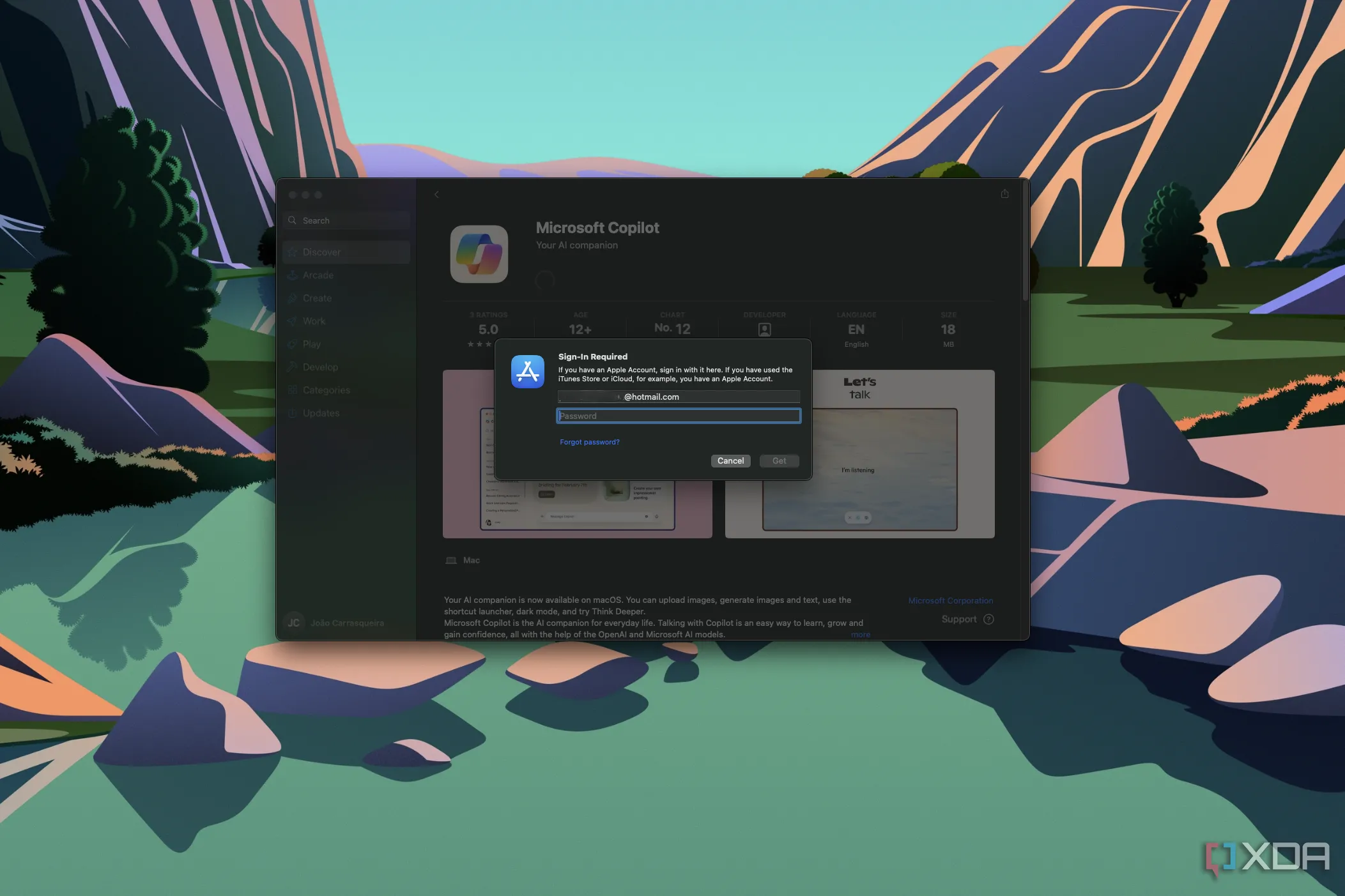Expand the description with the more link
The image size is (1345, 896).
860,634
